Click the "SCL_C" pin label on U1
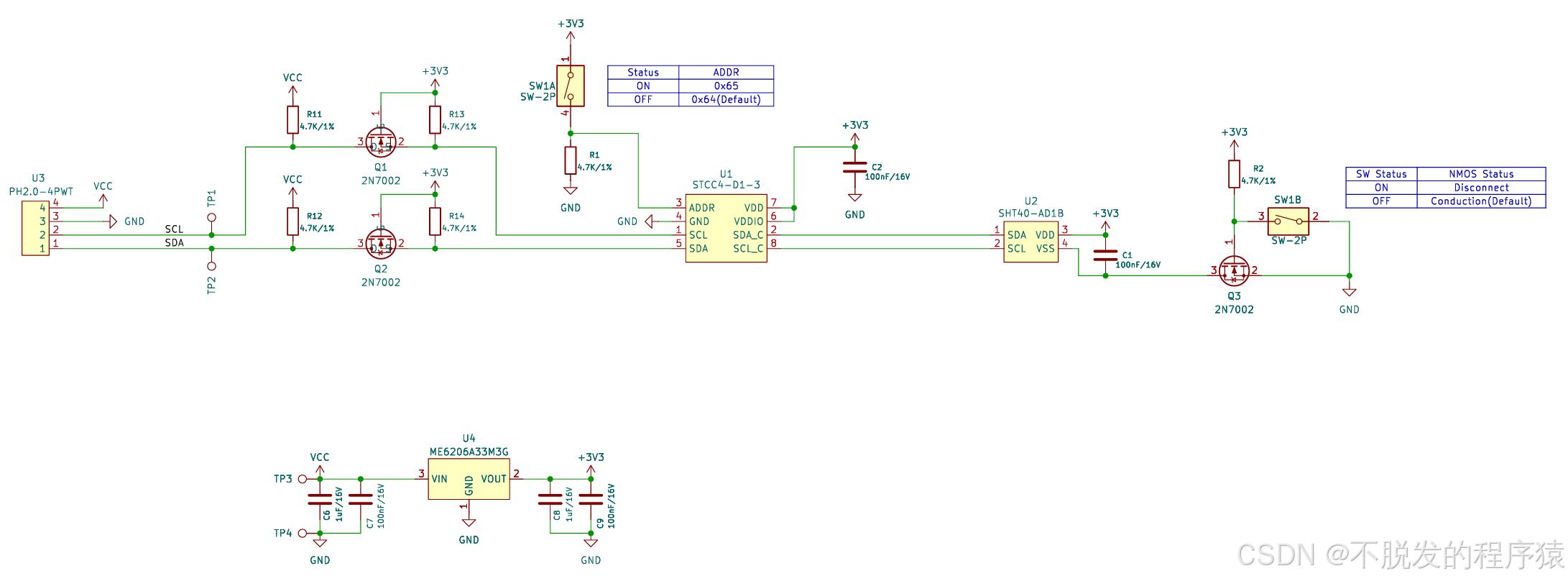Screen dimensions: 1568x581 pos(748,249)
